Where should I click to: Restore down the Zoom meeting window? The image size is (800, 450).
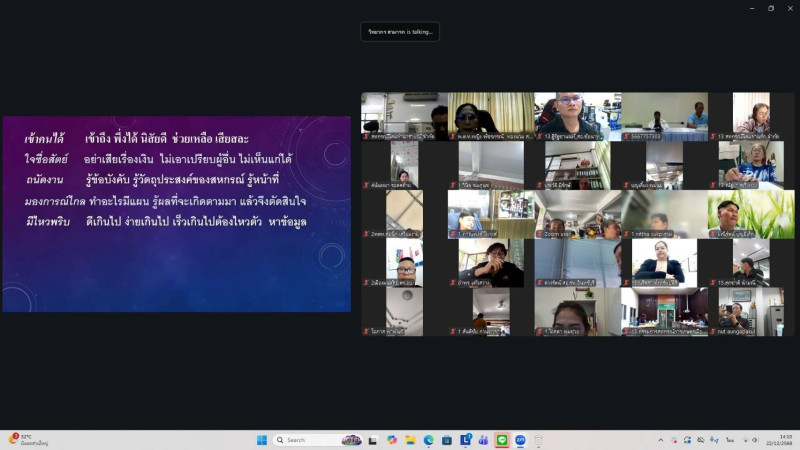[770, 8]
